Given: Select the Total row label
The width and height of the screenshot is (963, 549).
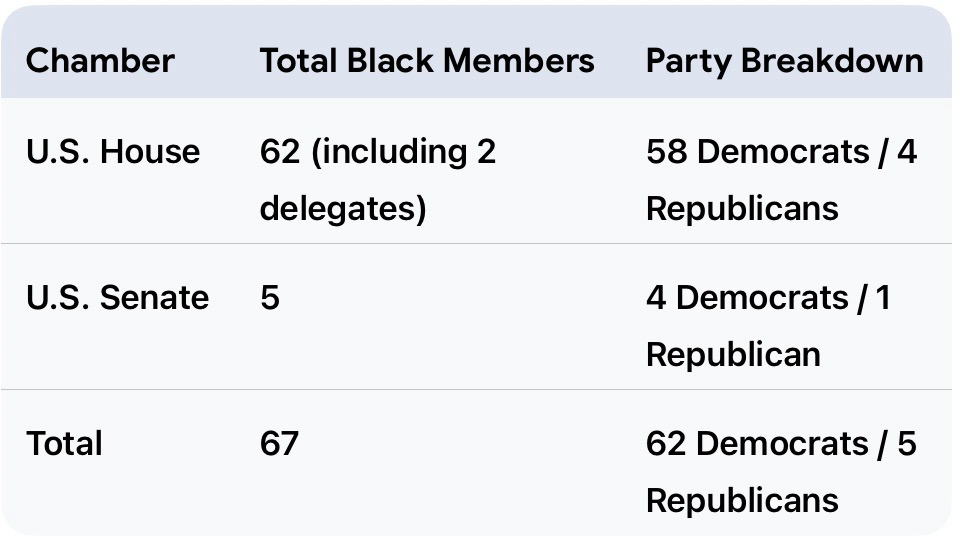Looking at the screenshot, I should (x=64, y=443).
